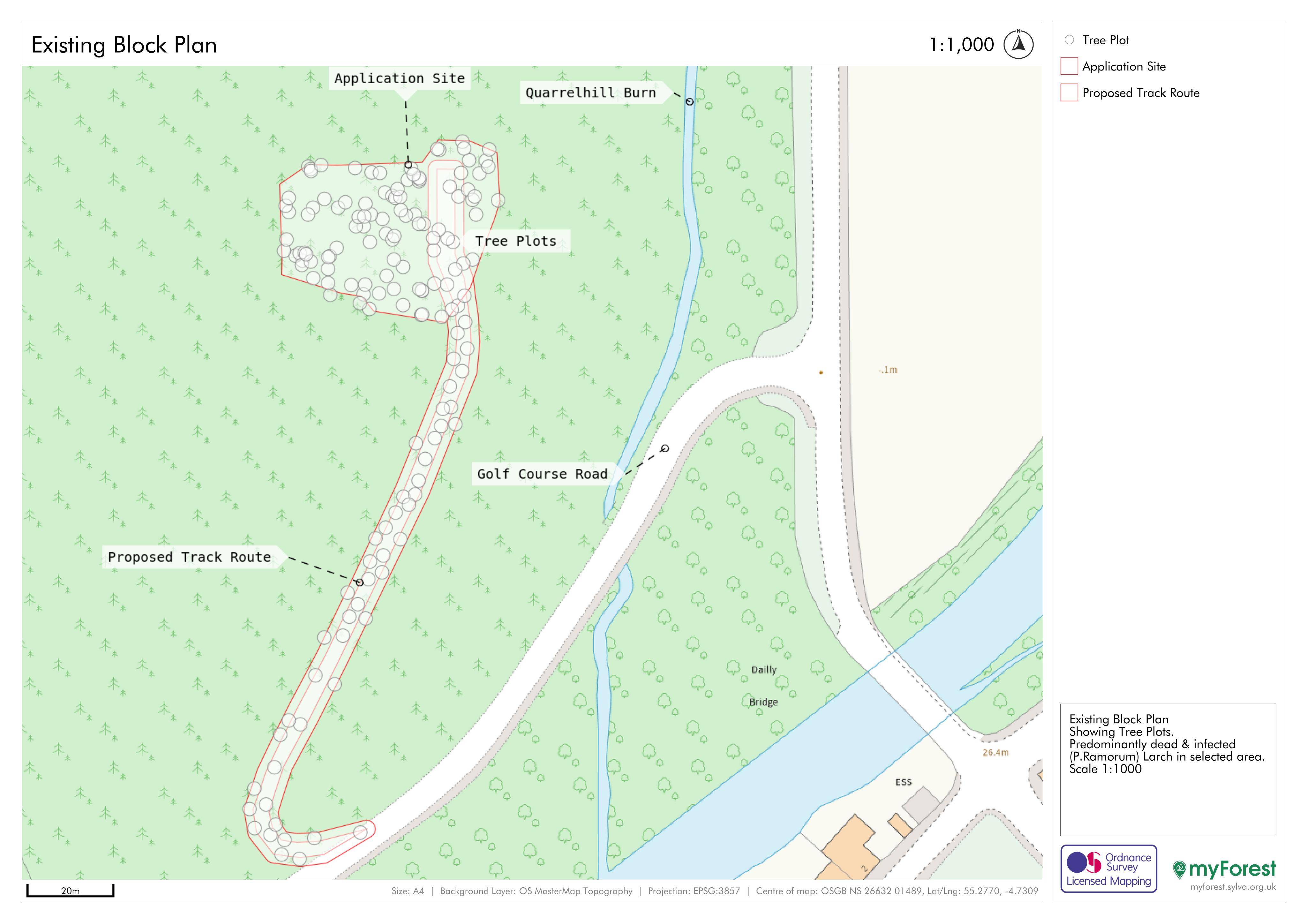Click 'Proposed Track Route' legend text
Image resolution: width=1307 pixels, height=924 pixels.
coord(1141,93)
